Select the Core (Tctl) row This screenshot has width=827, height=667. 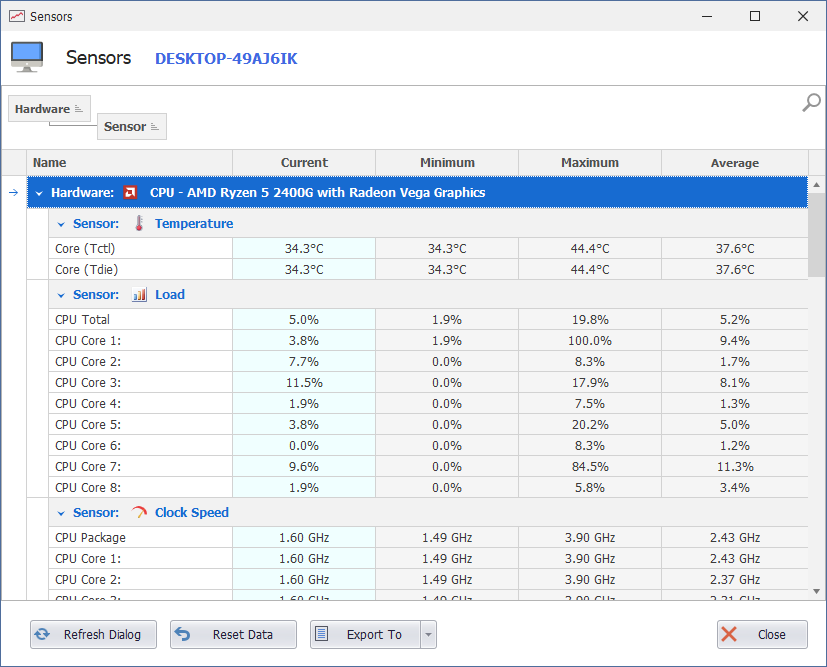pyautogui.click(x=428, y=248)
